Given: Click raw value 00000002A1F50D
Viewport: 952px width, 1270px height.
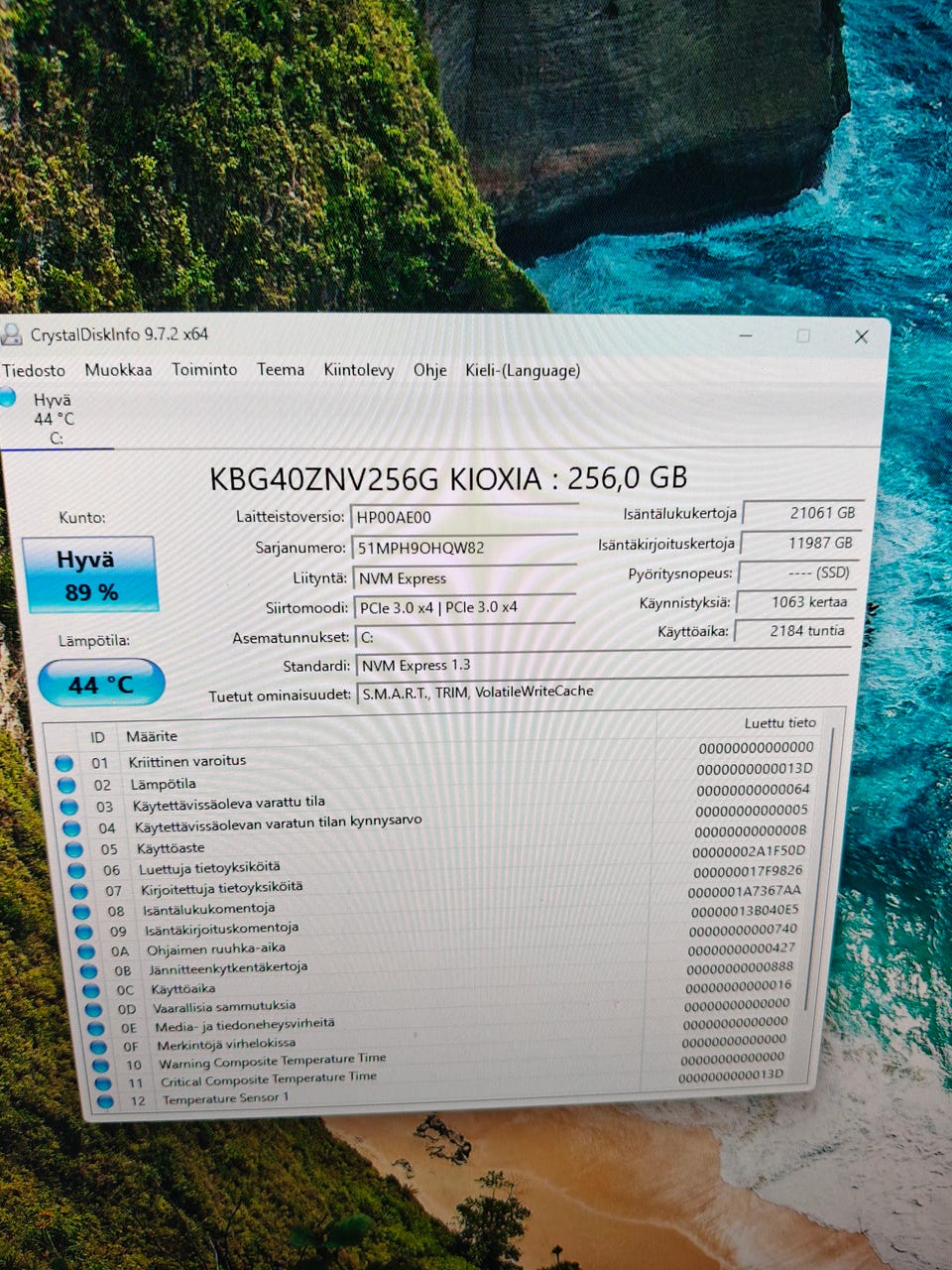Looking at the screenshot, I should point(749,851).
